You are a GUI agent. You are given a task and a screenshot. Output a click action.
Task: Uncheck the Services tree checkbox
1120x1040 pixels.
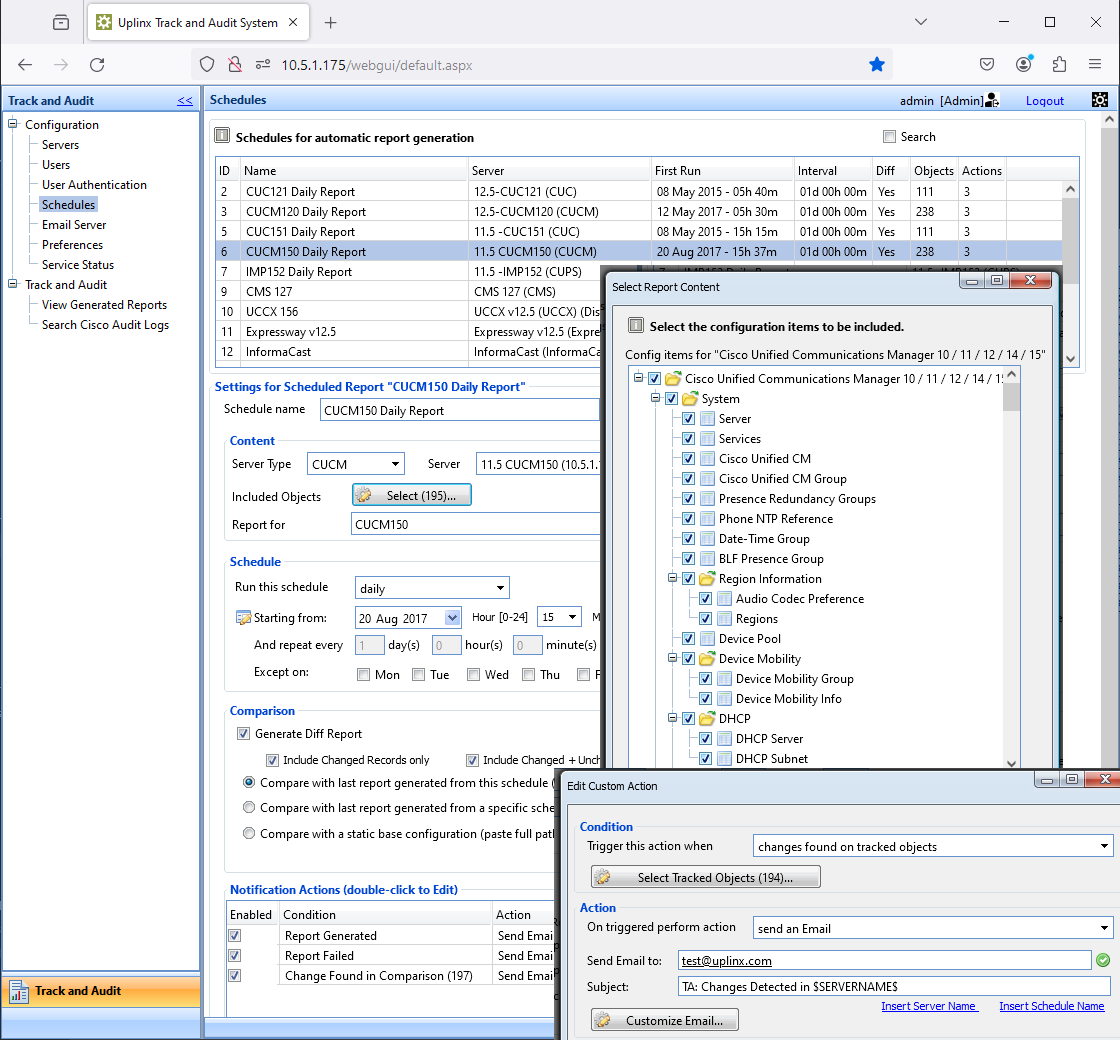click(x=689, y=439)
